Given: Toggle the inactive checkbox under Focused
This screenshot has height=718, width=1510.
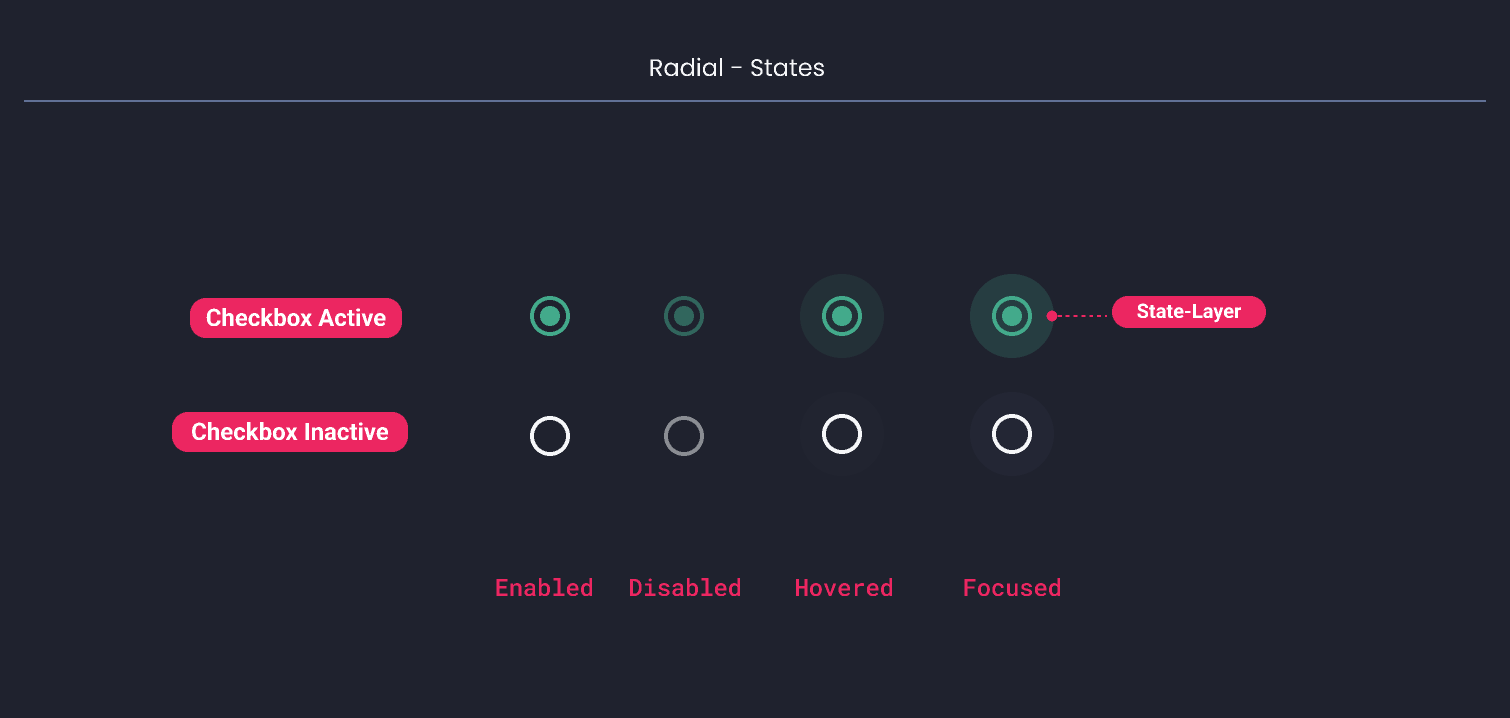Looking at the screenshot, I should 1012,433.
